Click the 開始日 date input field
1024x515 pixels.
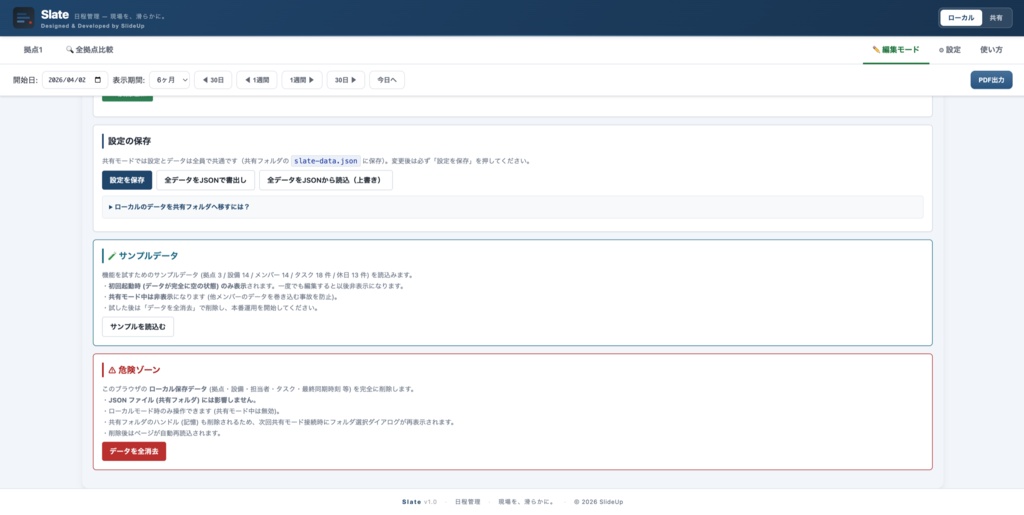coord(75,80)
